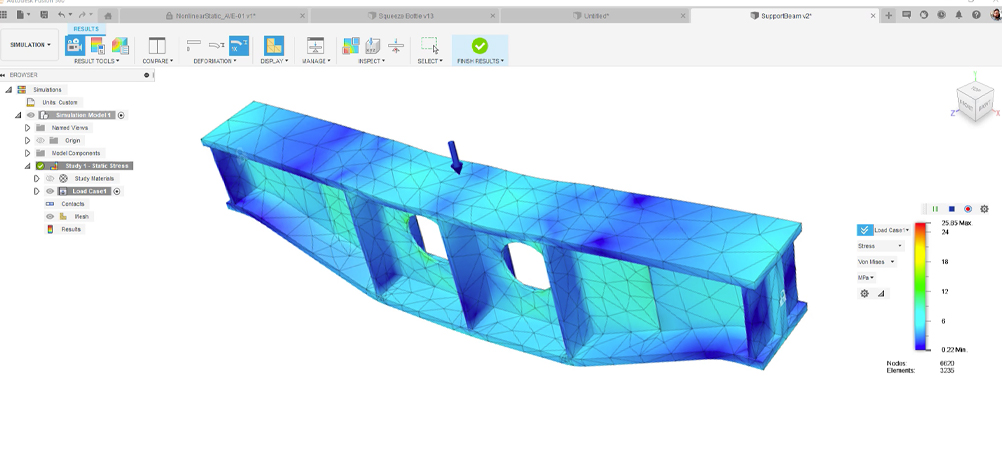This screenshot has height=456, width=1002.
Task: Click the ViewCube FRONT face
Action: click(x=968, y=104)
